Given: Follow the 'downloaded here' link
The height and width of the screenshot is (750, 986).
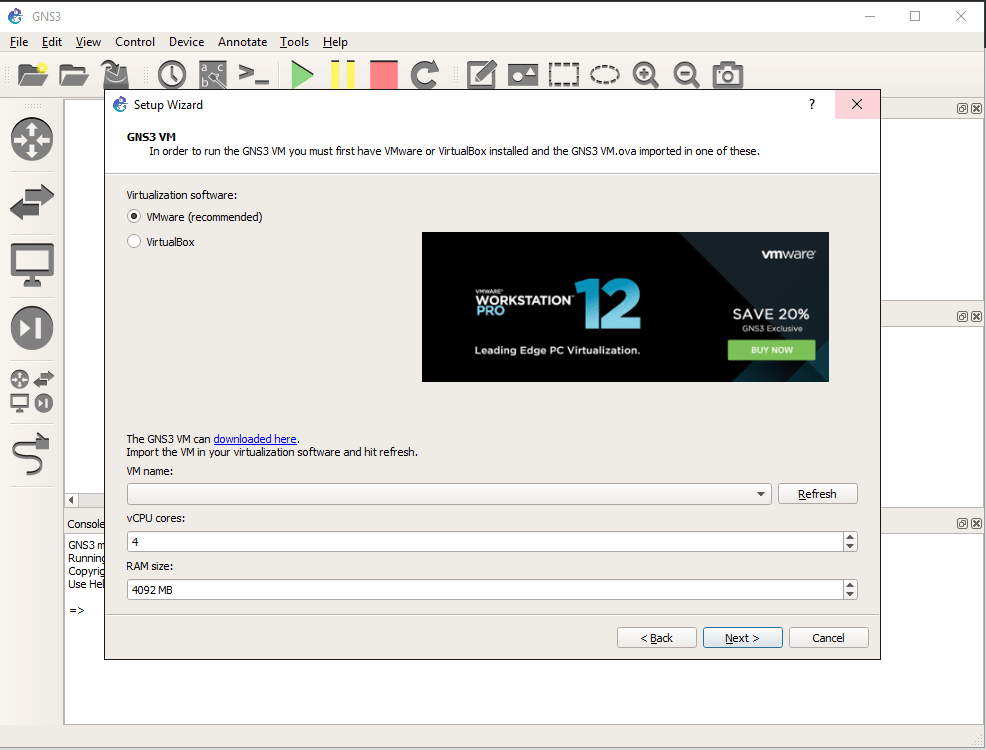Looking at the screenshot, I should tap(255, 439).
